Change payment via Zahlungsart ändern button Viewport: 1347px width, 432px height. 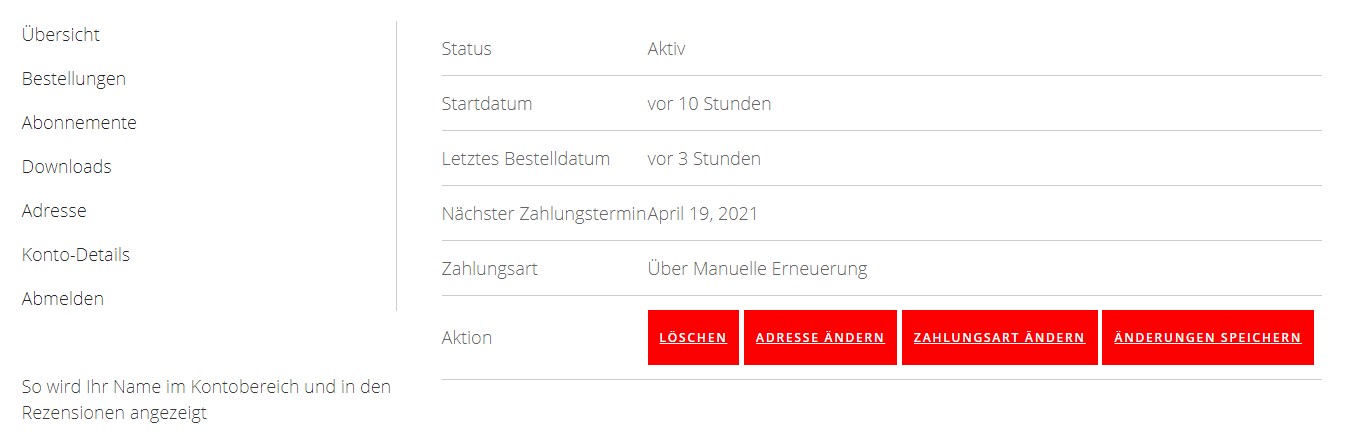(999, 338)
